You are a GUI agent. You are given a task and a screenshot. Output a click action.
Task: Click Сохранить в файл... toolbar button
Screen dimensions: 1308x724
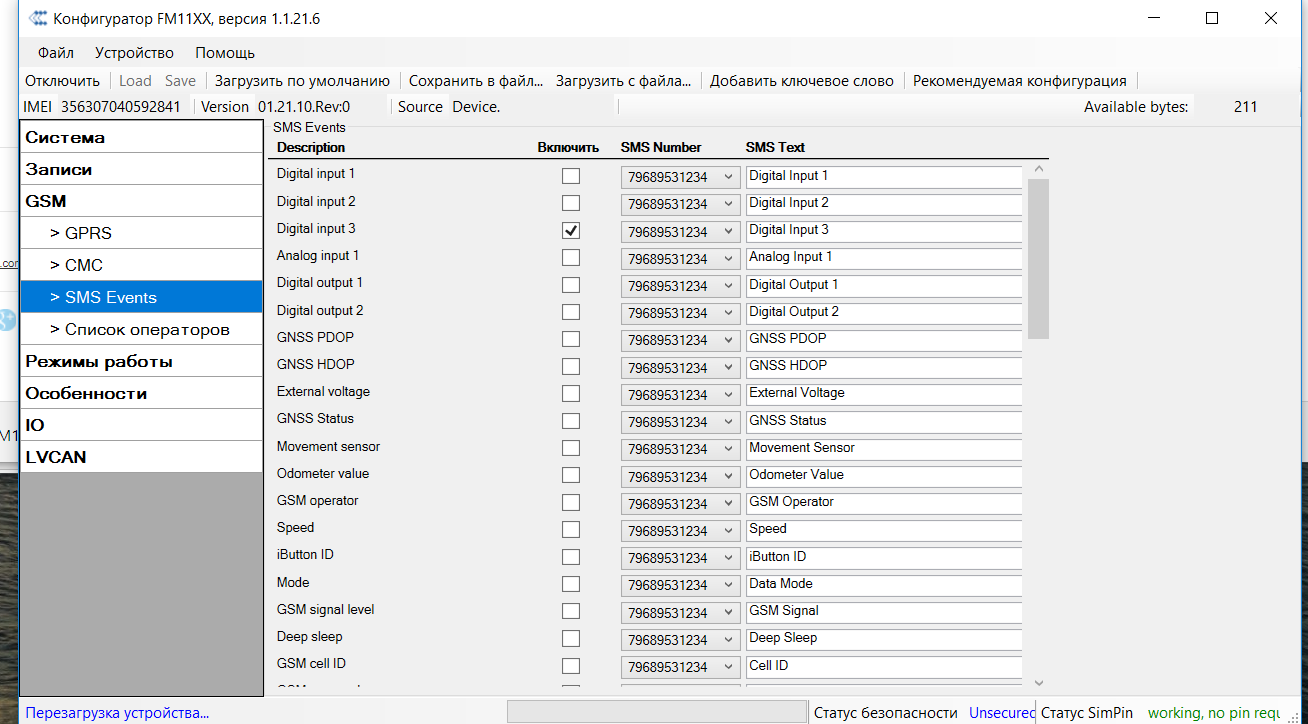tap(475, 81)
